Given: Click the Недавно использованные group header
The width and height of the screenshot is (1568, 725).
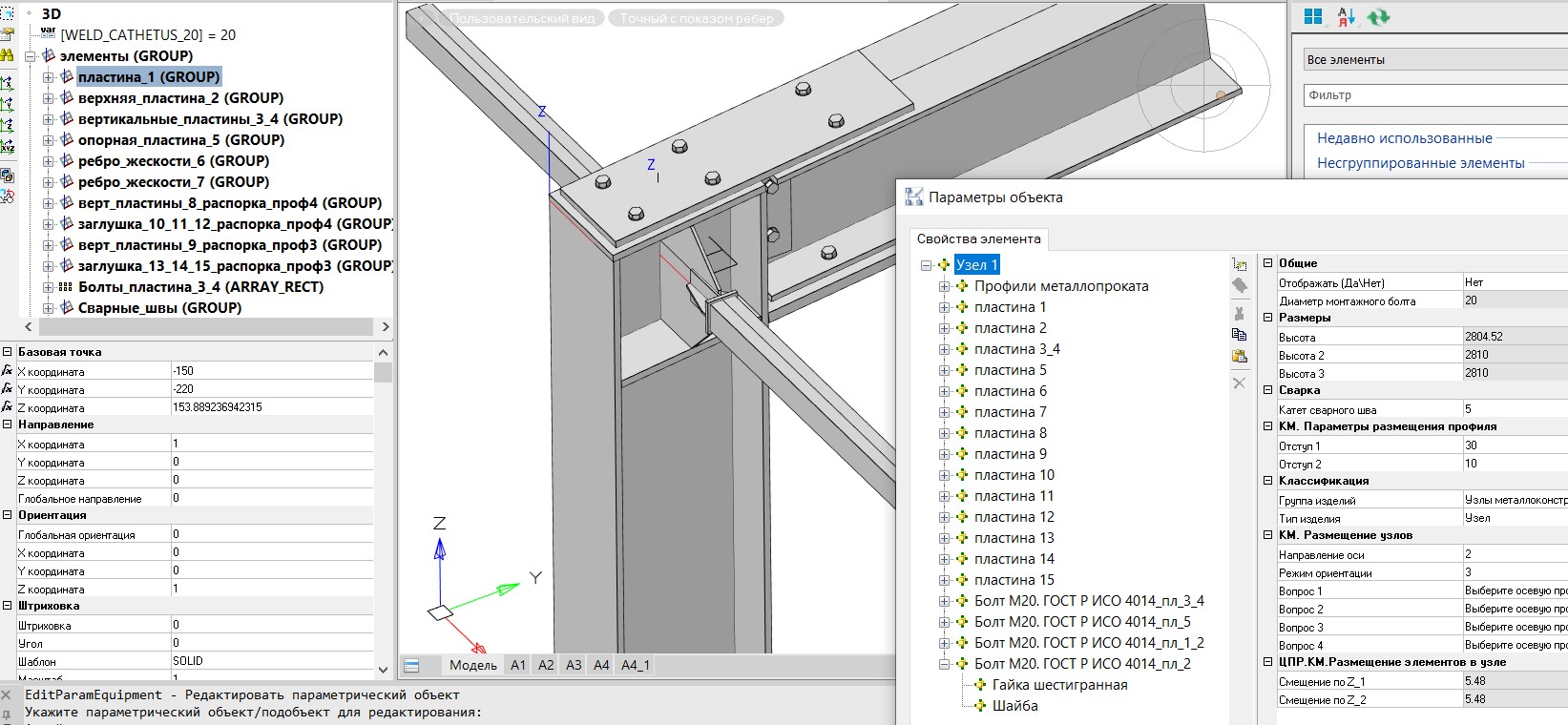Looking at the screenshot, I should pos(1404,138).
